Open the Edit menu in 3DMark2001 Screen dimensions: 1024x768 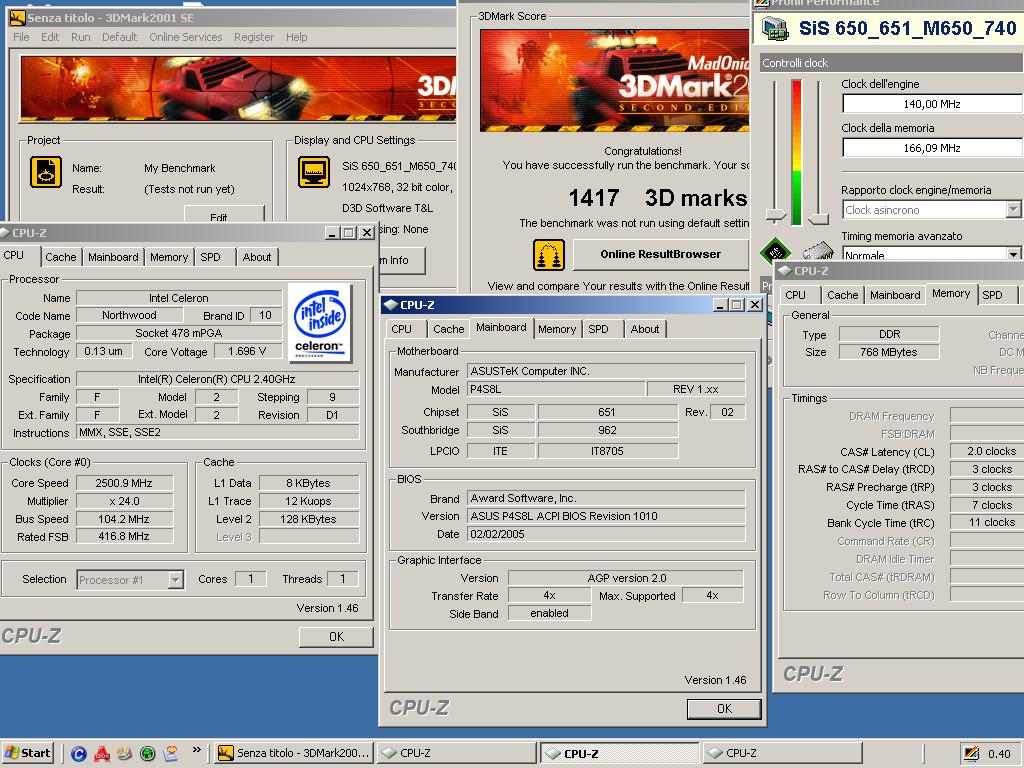coord(50,37)
